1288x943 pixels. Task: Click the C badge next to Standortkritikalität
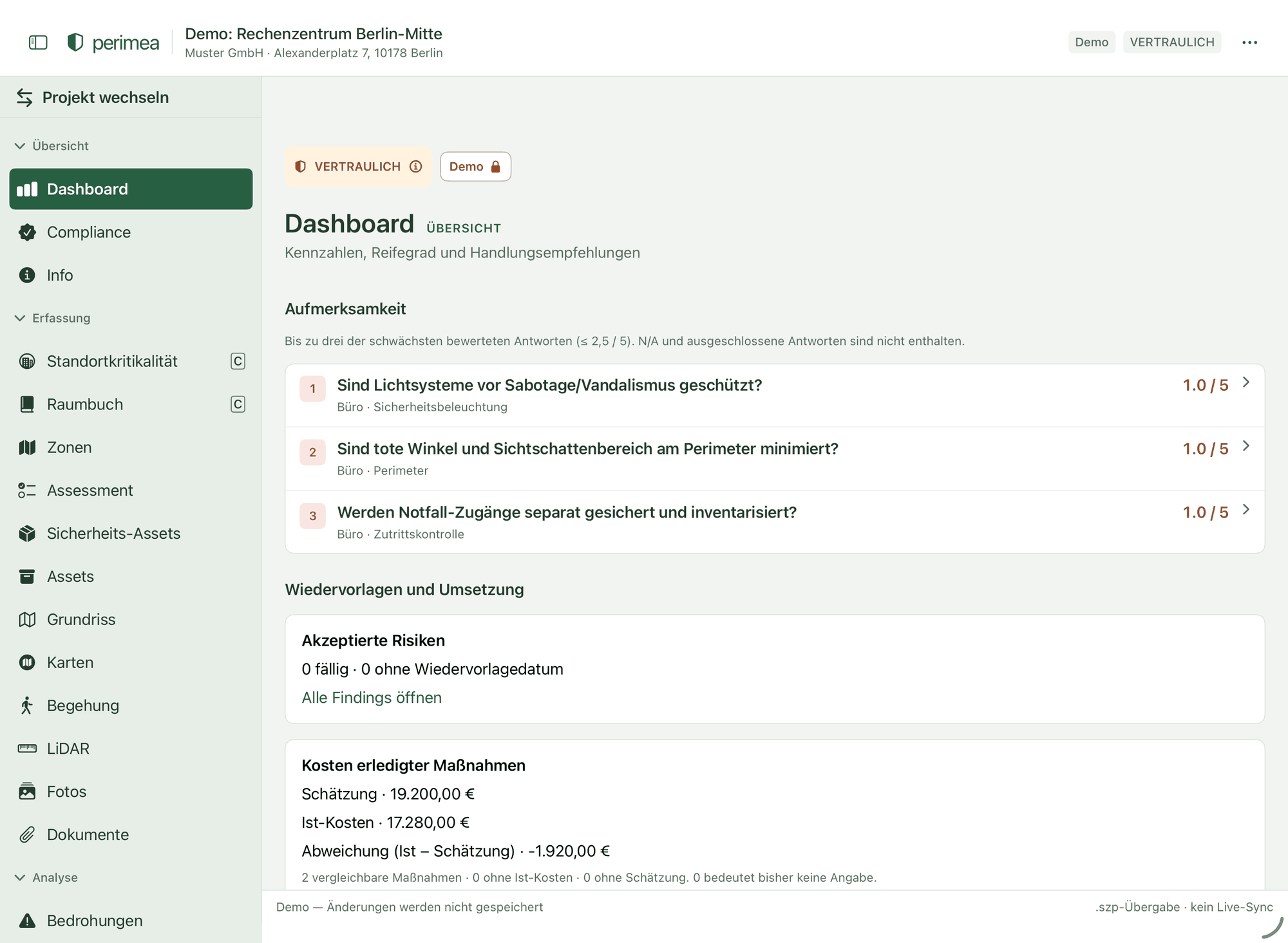238,361
